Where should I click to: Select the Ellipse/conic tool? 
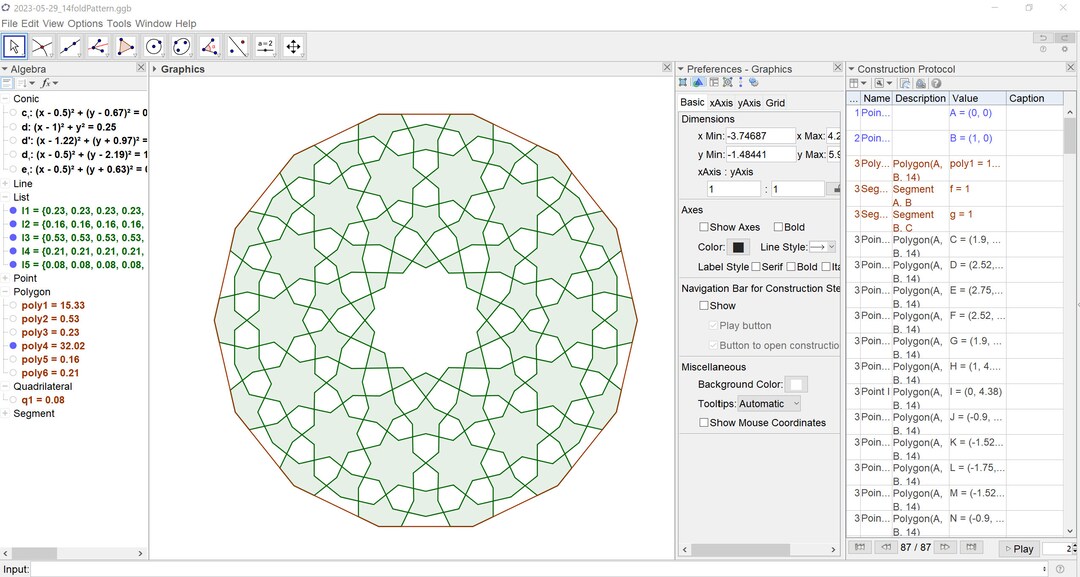(x=181, y=46)
